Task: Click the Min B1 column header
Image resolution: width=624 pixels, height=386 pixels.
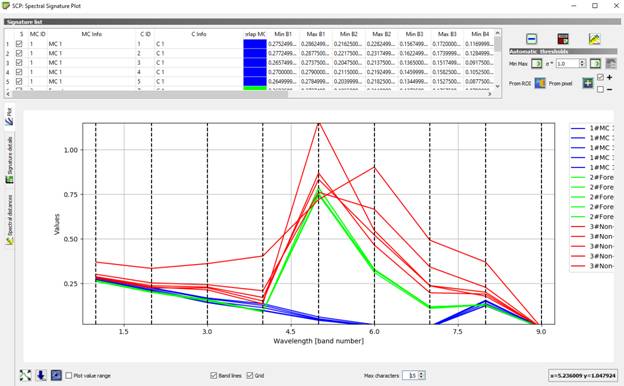Action: tap(283, 34)
